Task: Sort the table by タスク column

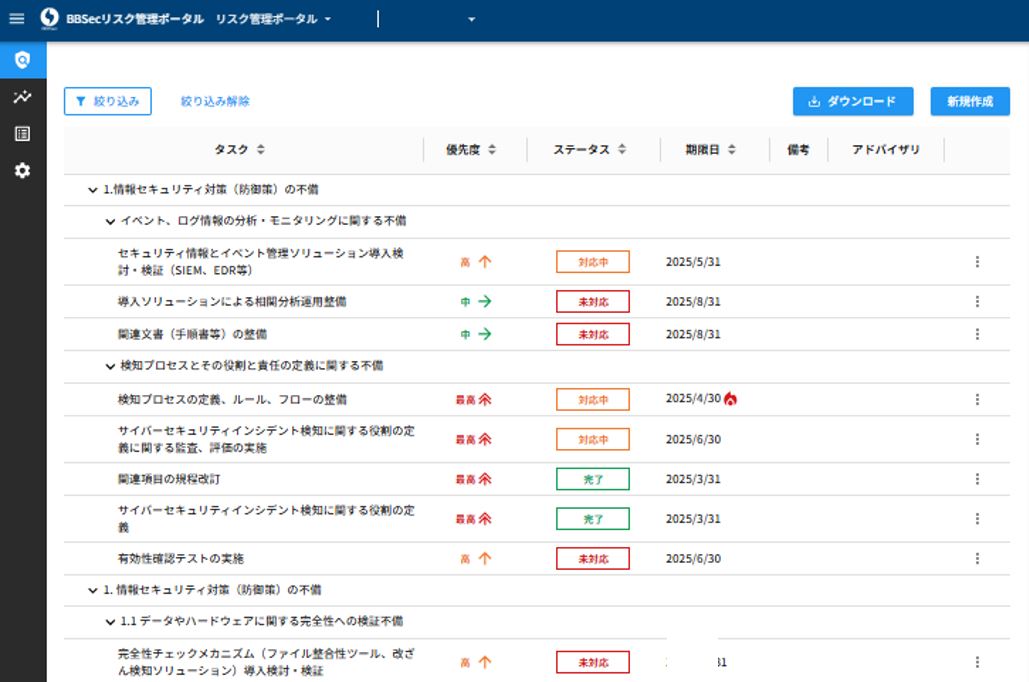Action: [261, 150]
